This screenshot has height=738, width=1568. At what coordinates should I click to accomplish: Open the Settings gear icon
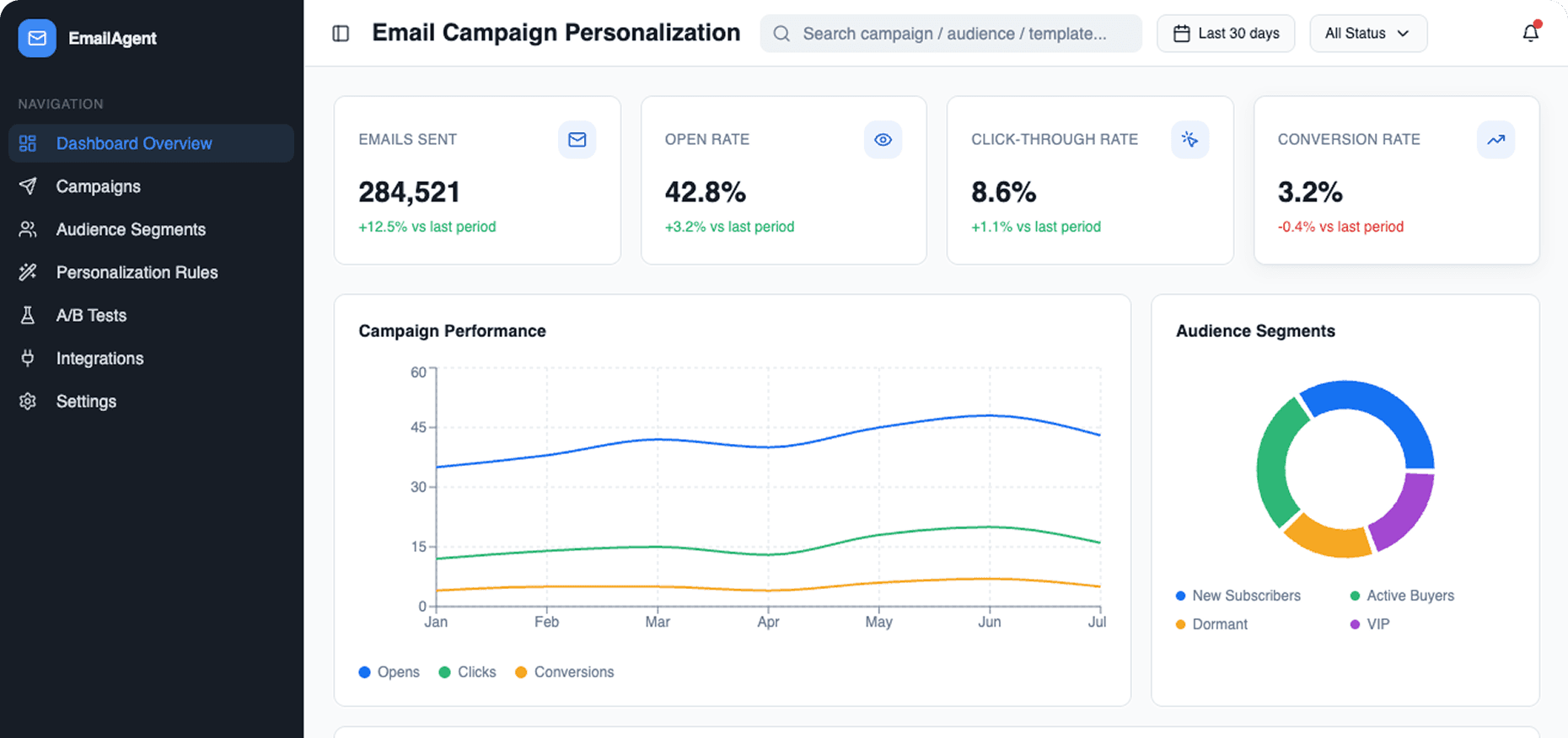[28, 401]
